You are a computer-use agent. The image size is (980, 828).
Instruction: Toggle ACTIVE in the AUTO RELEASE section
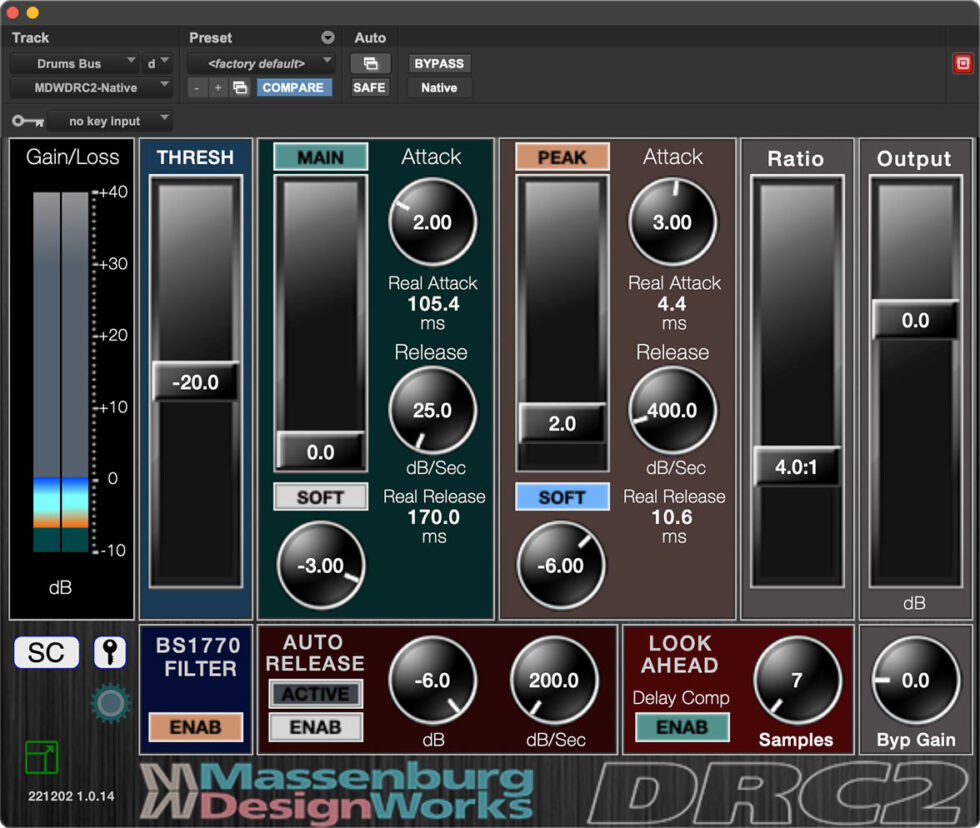click(314, 694)
